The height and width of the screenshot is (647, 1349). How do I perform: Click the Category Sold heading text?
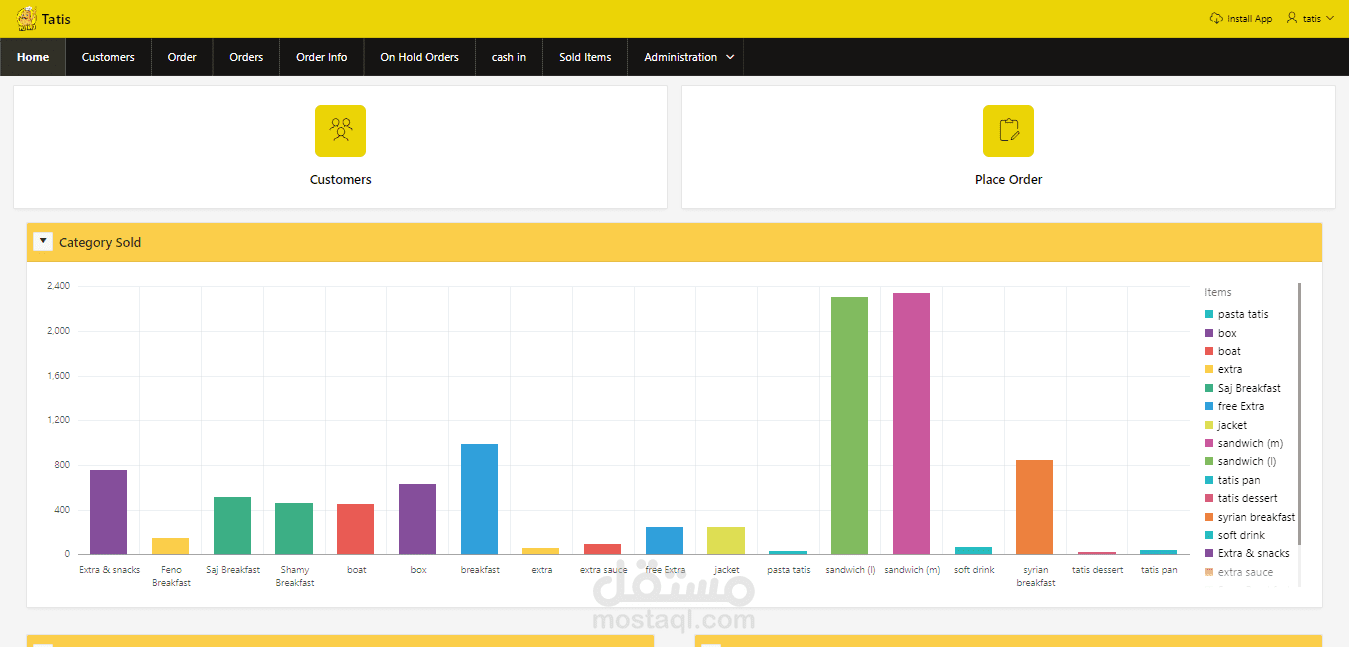[100, 242]
